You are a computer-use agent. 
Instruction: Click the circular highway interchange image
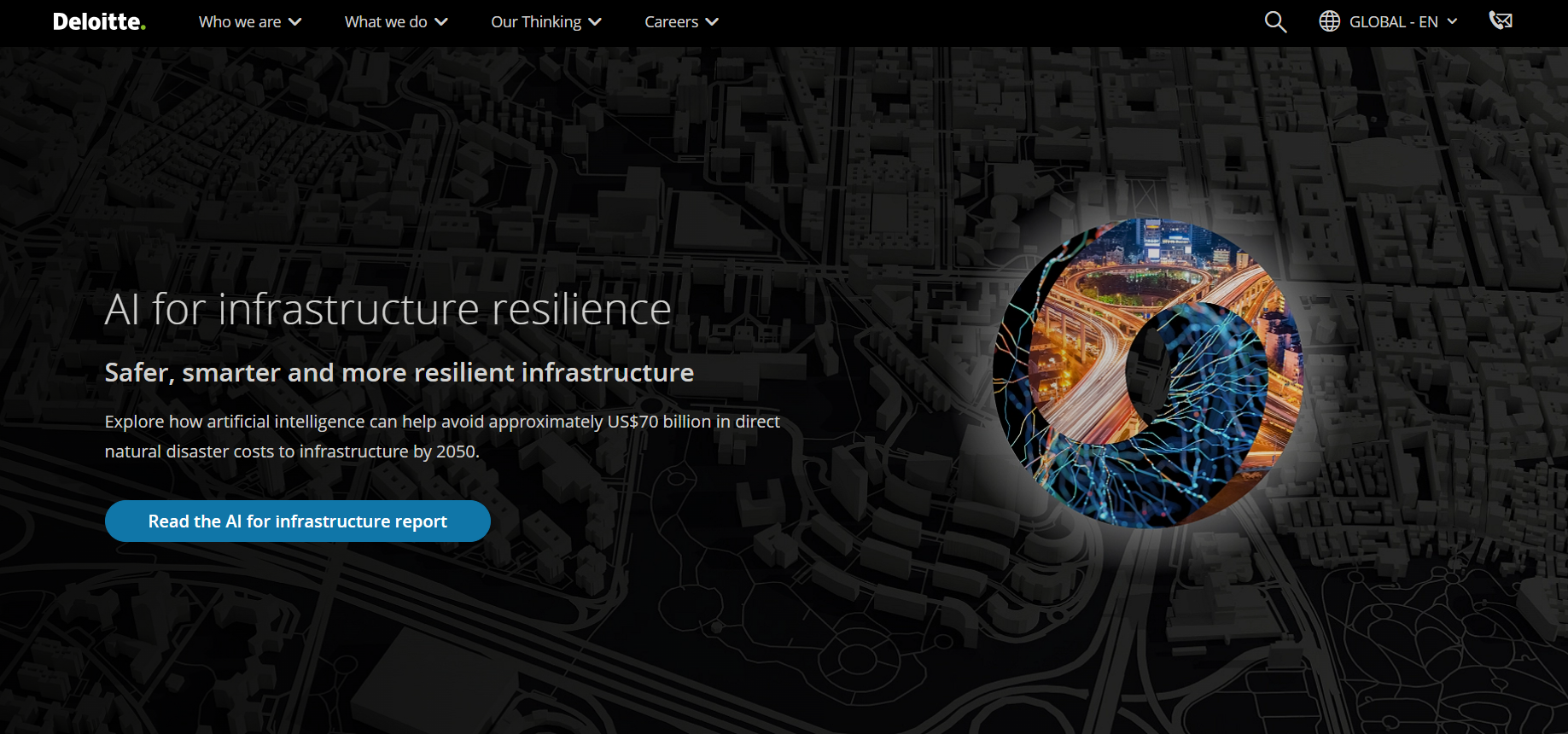1148,373
